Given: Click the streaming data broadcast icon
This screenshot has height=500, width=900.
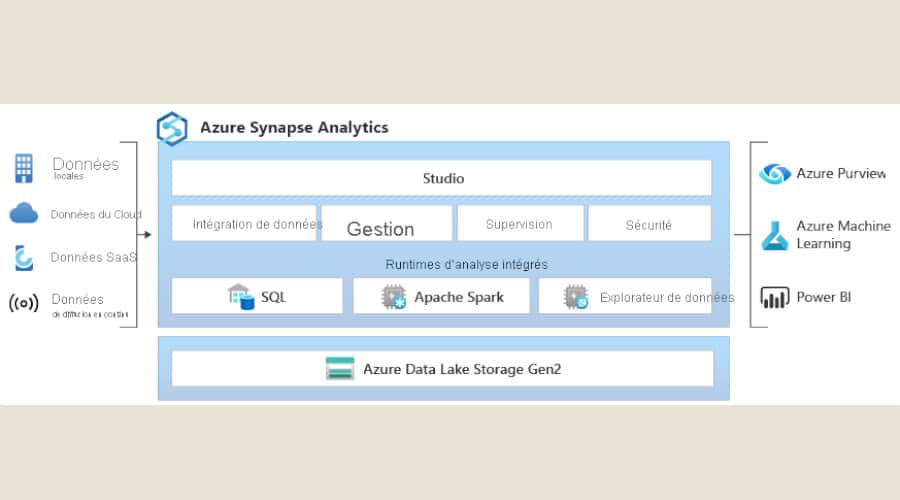Looking at the screenshot, I should pyautogui.click(x=24, y=303).
